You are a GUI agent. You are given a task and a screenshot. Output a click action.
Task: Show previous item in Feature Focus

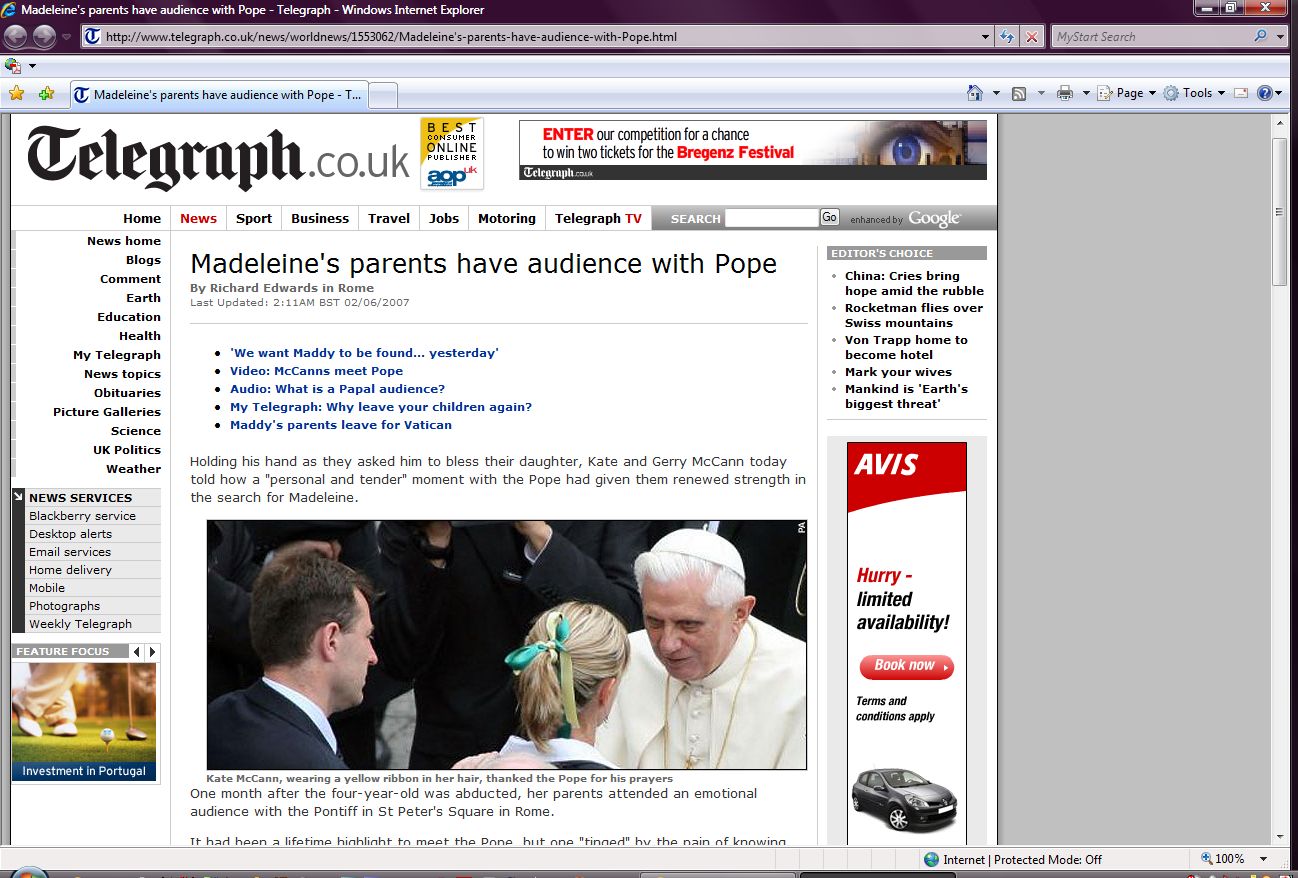pos(136,652)
